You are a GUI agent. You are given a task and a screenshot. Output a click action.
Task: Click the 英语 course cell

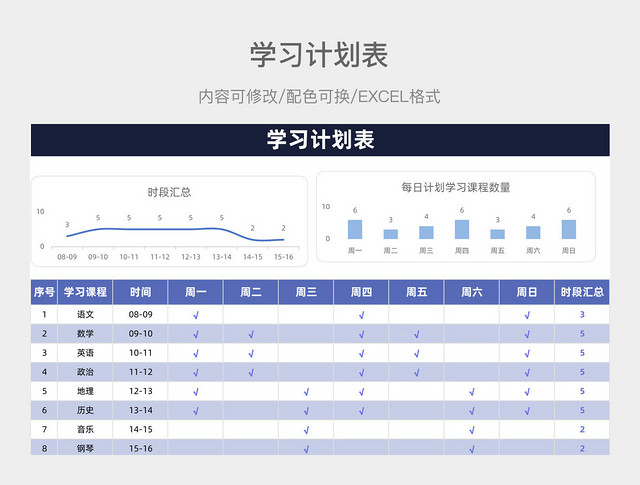coord(85,353)
